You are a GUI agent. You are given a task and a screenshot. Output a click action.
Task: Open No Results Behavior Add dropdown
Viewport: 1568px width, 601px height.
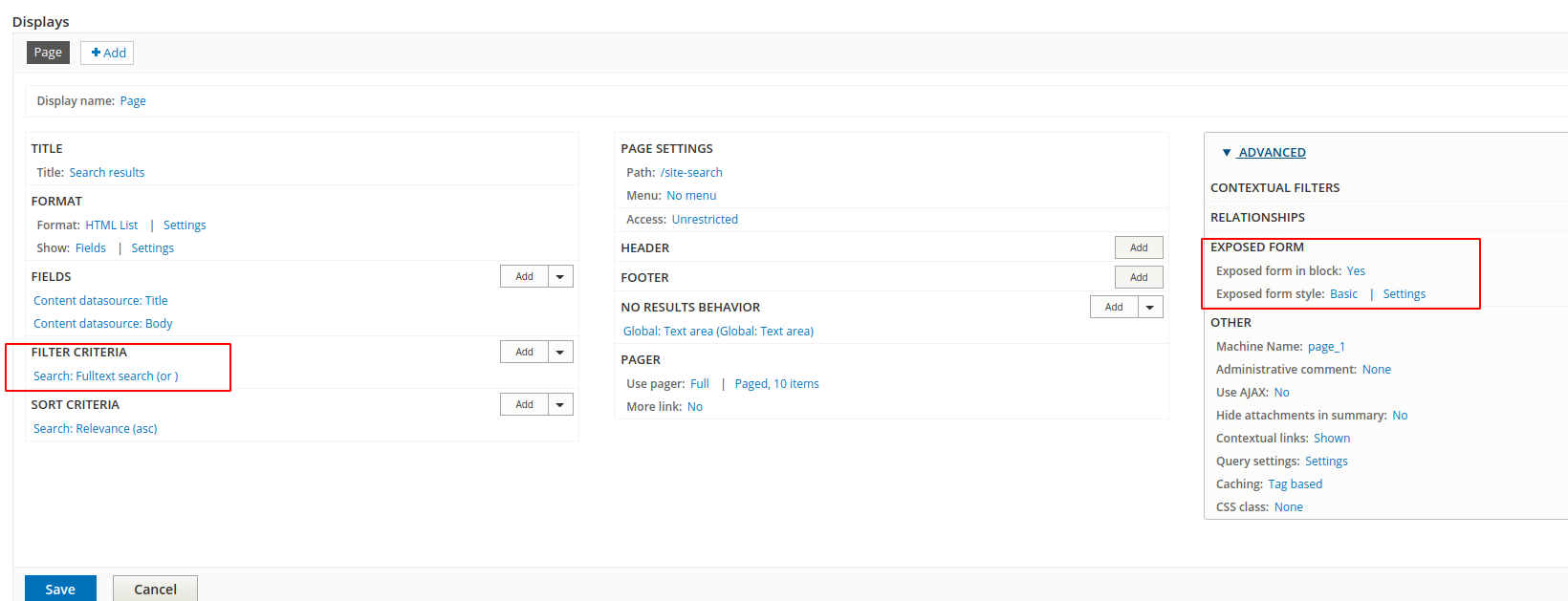1151,307
